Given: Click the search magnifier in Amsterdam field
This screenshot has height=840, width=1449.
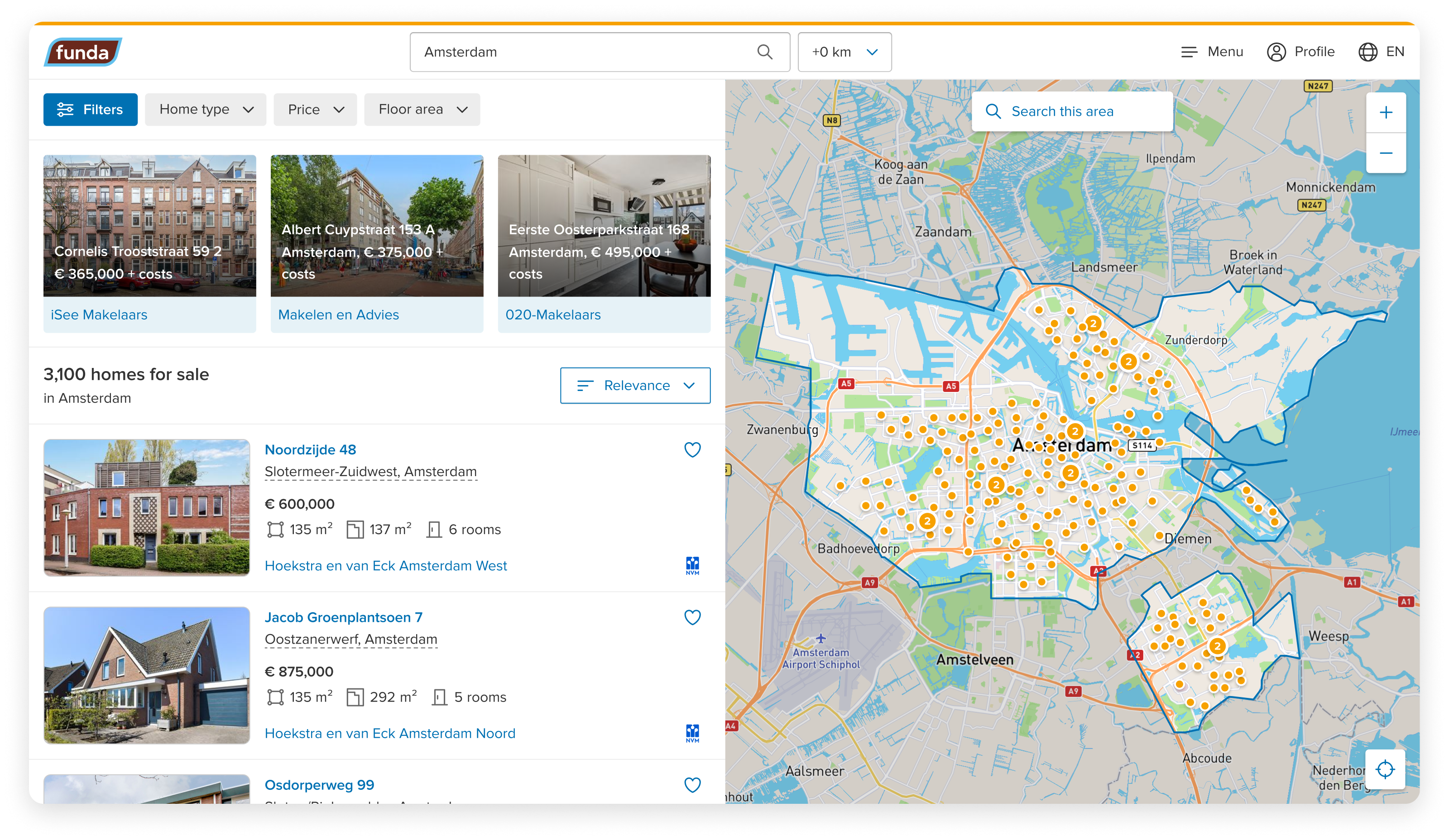Looking at the screenshot, I should pyautogui.click(x=765, y=52).
